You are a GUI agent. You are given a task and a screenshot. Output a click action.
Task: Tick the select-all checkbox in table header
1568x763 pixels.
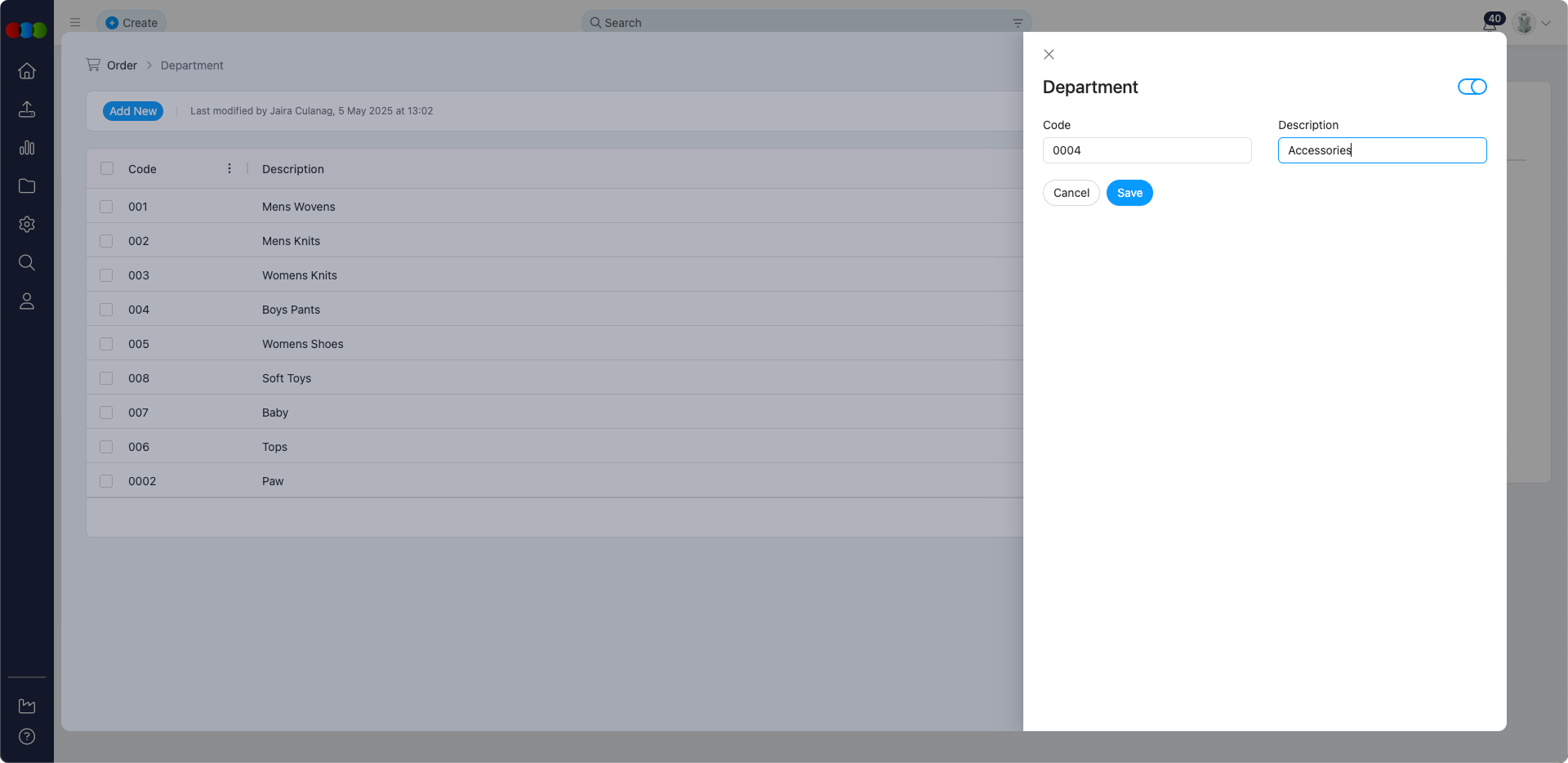[107, 169]
